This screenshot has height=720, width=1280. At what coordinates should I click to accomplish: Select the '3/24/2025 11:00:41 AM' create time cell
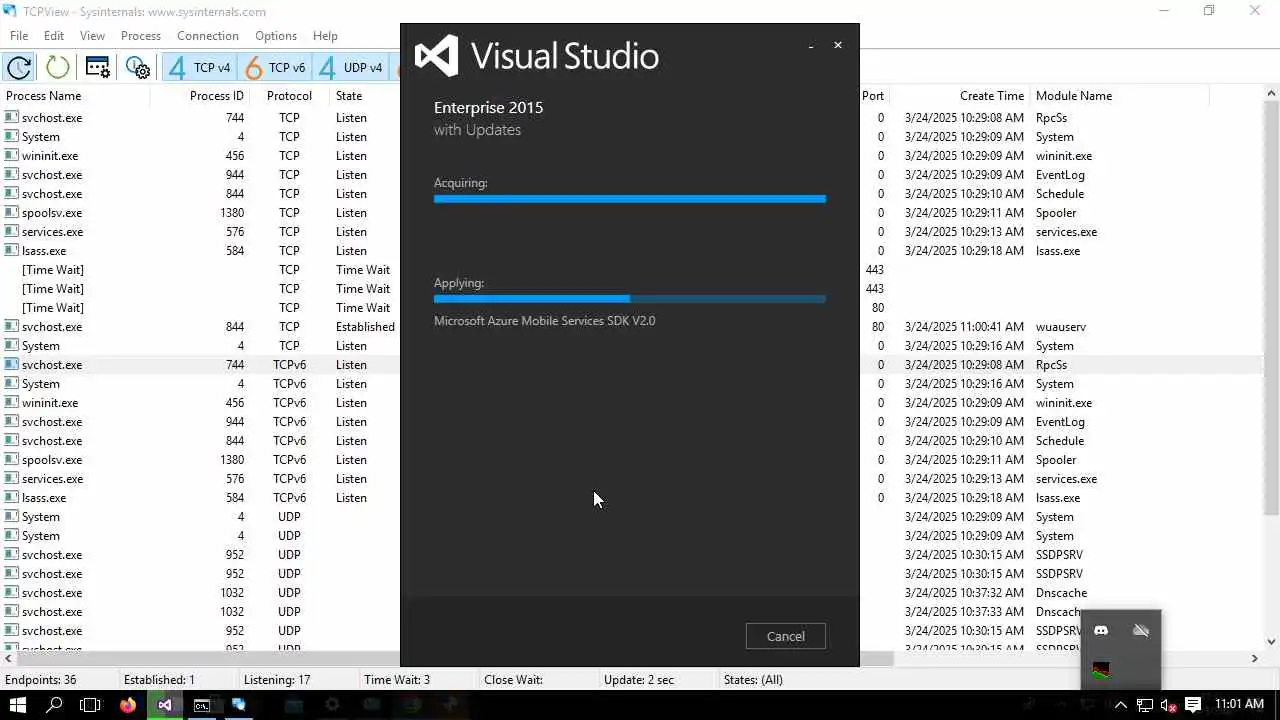964,327
